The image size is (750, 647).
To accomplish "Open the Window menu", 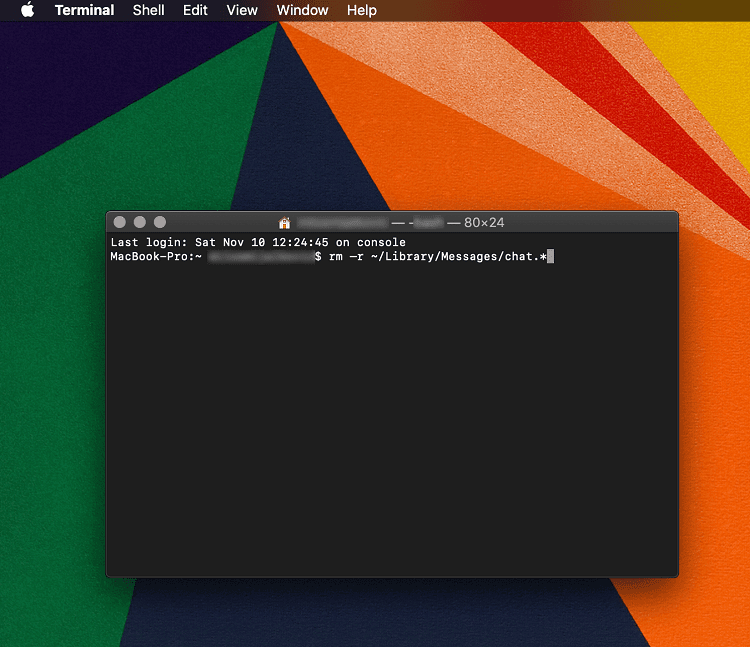I will [302, 10].
